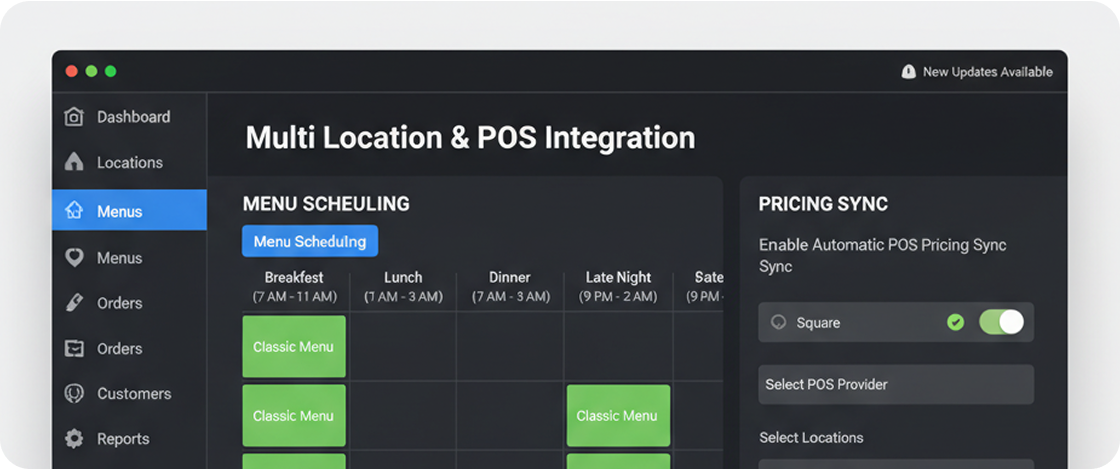Toggle the Square POS sync switch off

tap(1001, 322)
